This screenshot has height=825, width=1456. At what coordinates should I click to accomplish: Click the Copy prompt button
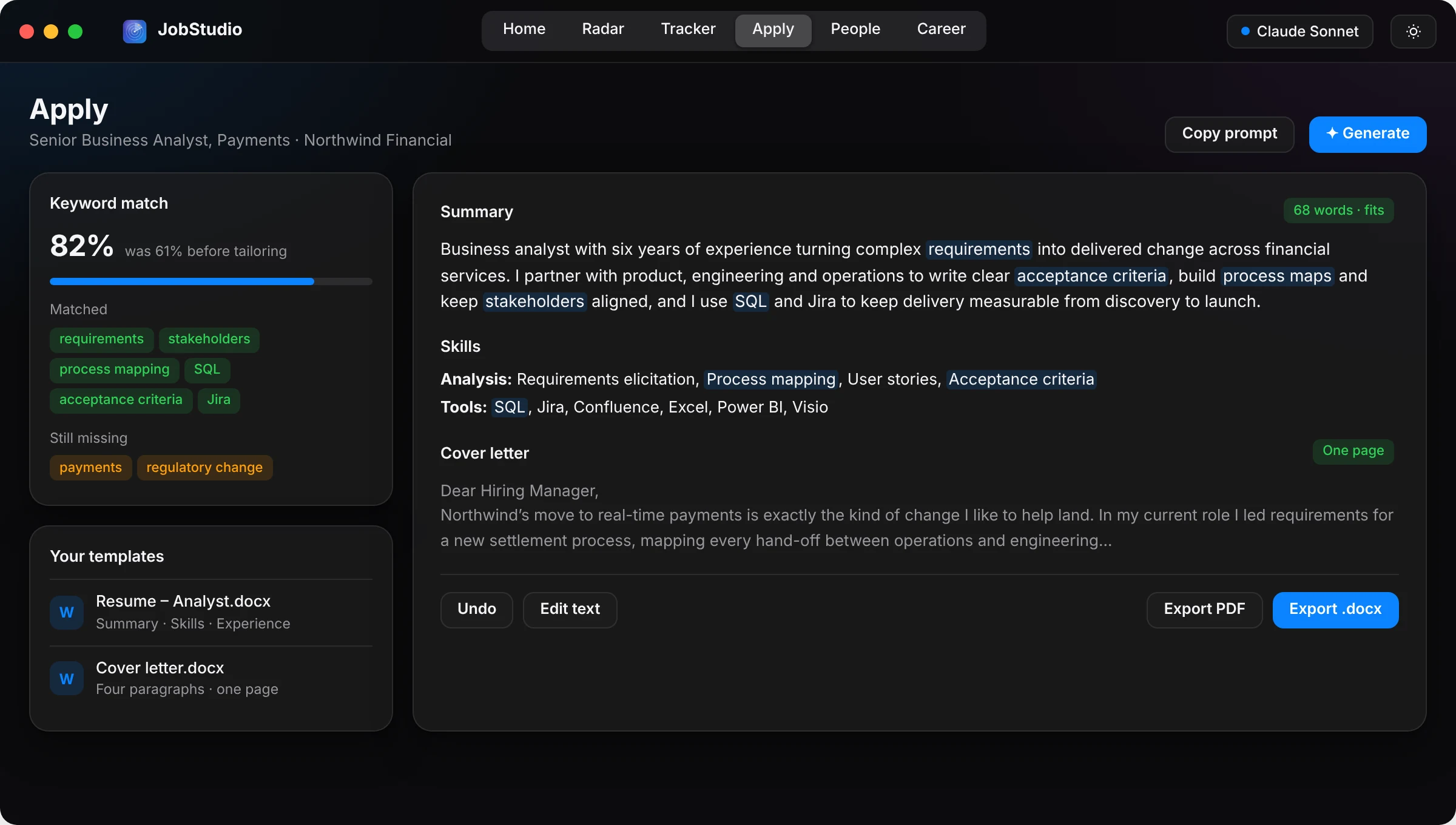click(1230, 134)
